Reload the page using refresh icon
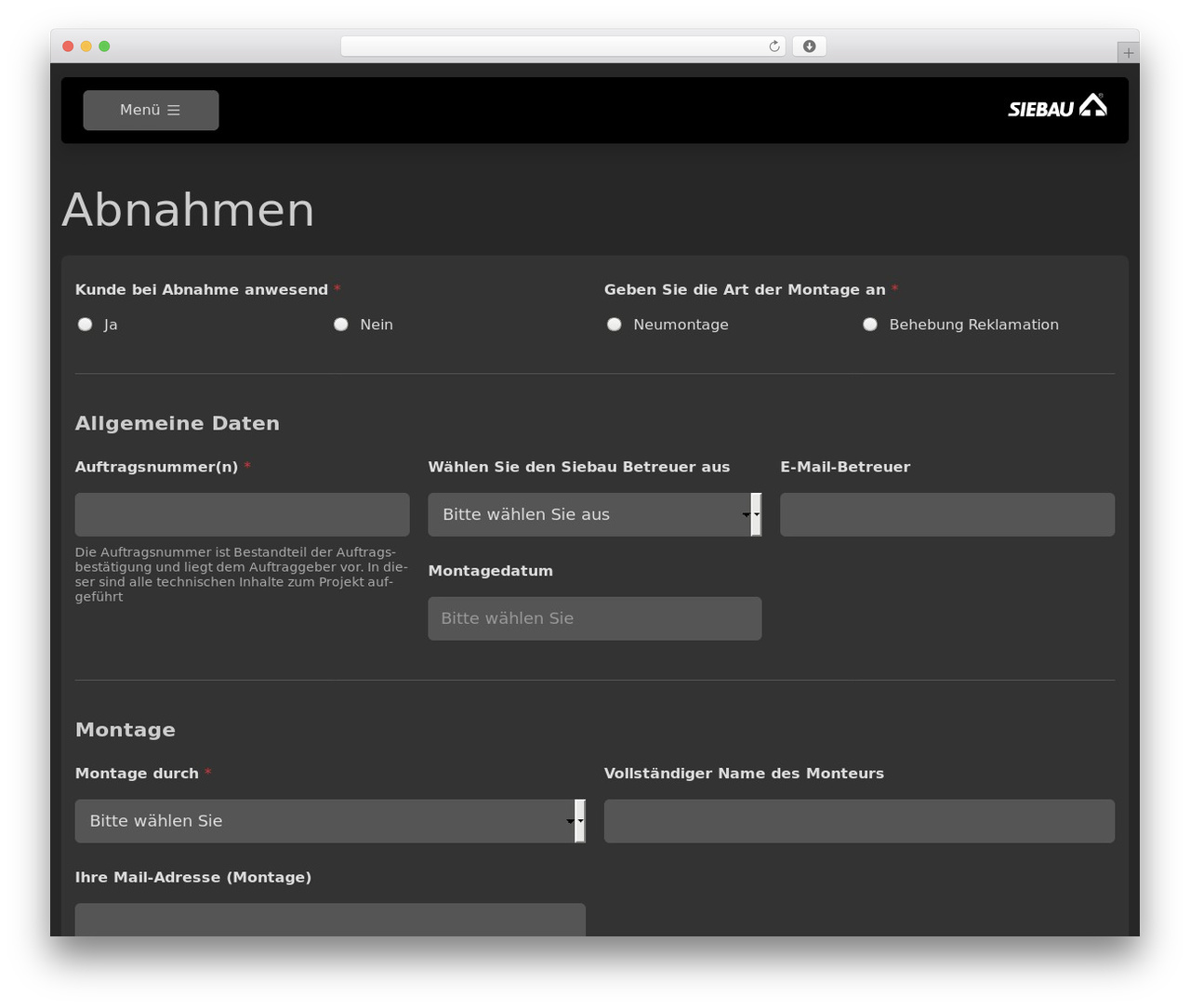Screen dimensions: 1190x1008 click(x=773, y=46)
